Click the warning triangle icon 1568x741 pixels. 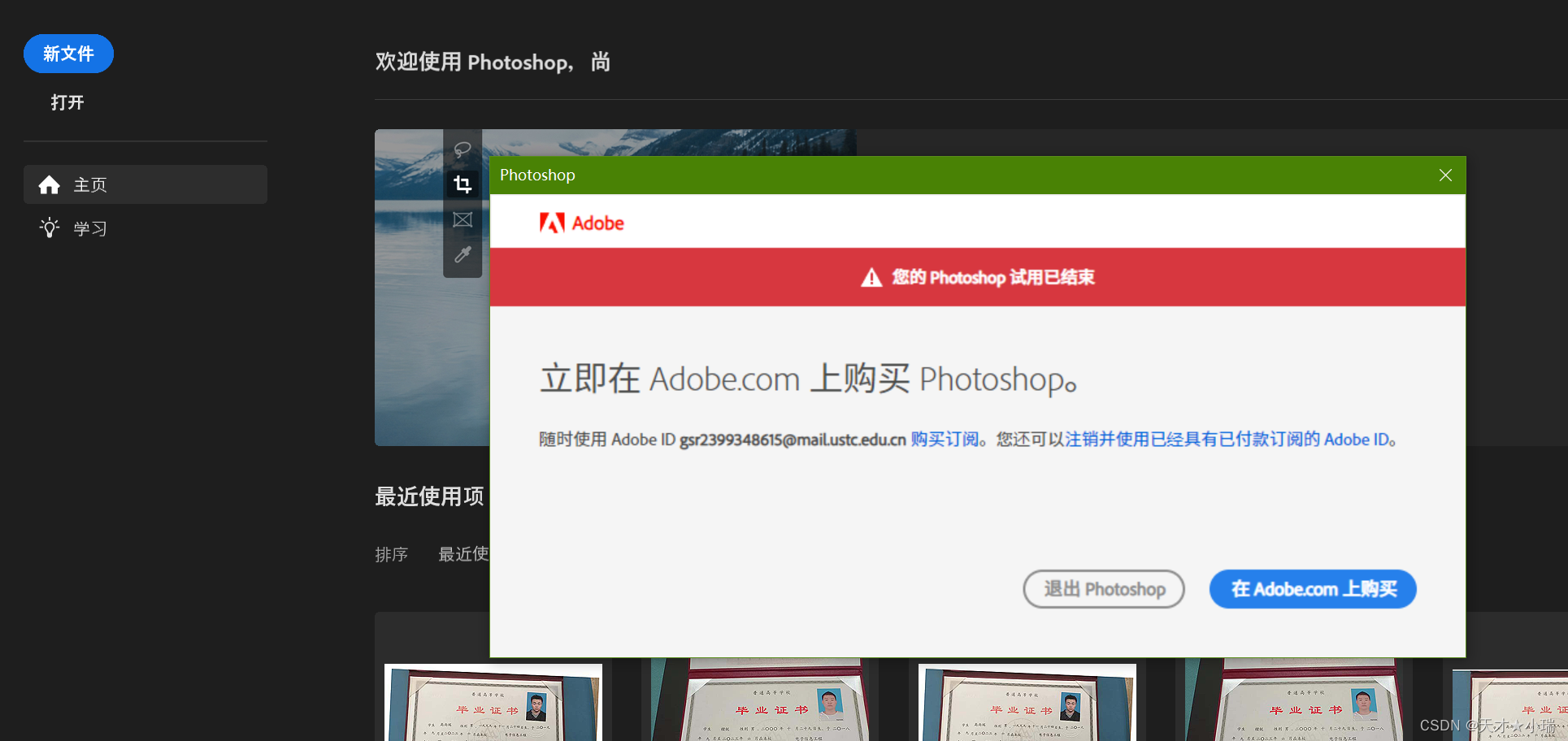point(871,278)
